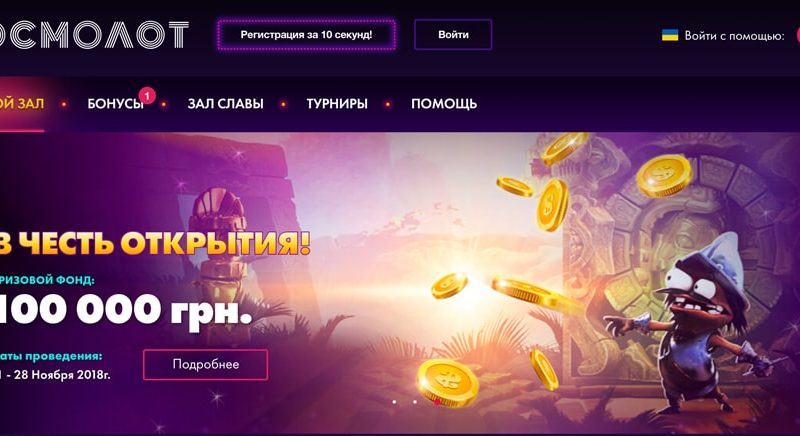The image size is (800, 436).
Task: Open the highlighted Игровой зал tab
Action: pos(22,104)
